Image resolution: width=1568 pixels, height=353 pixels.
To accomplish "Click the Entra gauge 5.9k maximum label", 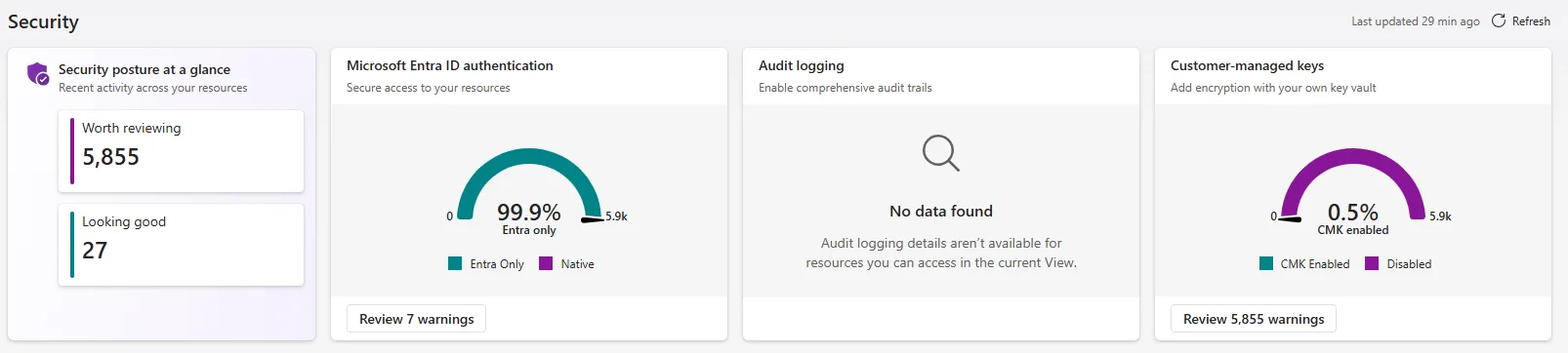I will click(x=616, y=216).
